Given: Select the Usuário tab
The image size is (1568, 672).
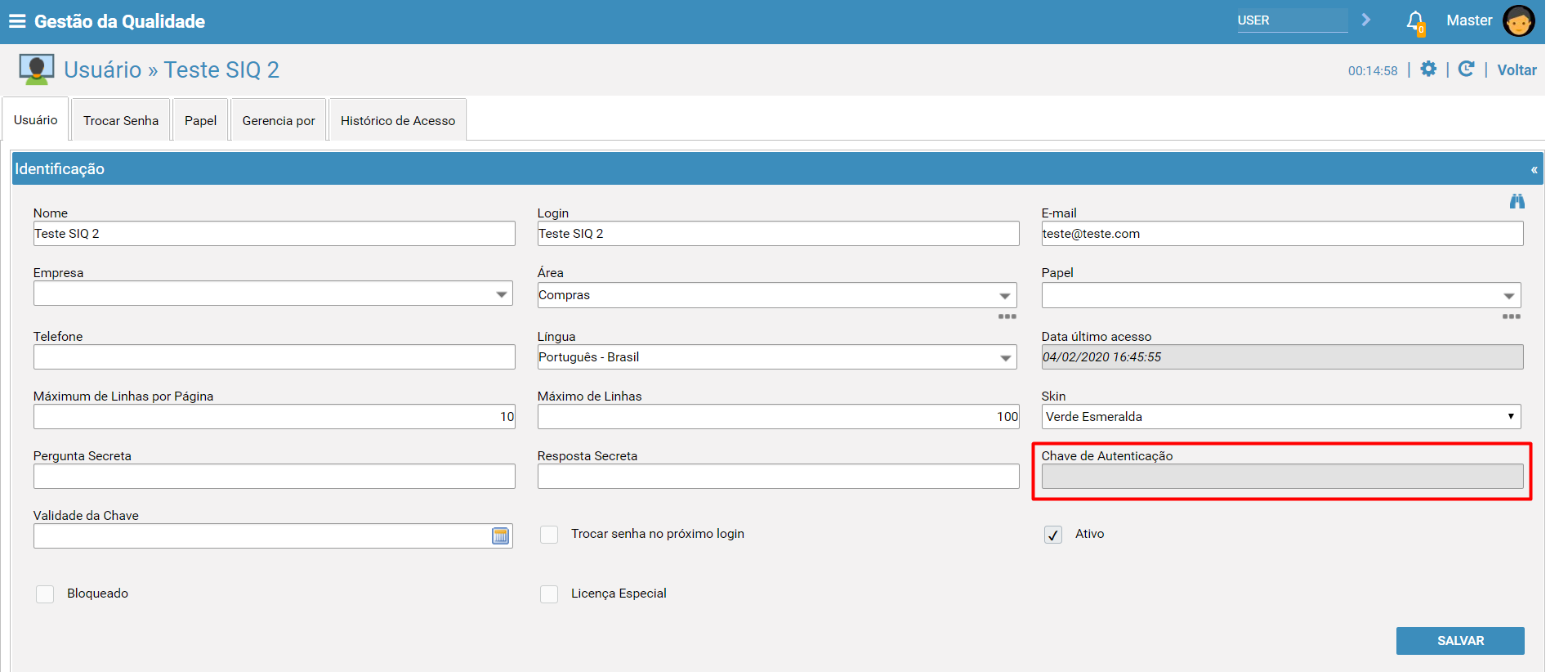Looking at the screenshot, I should point(36,120).
